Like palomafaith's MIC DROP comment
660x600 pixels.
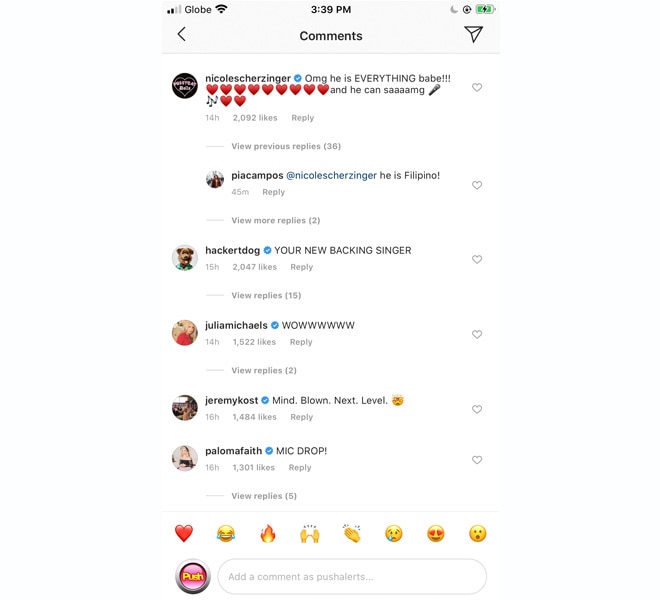click(477, 460)
